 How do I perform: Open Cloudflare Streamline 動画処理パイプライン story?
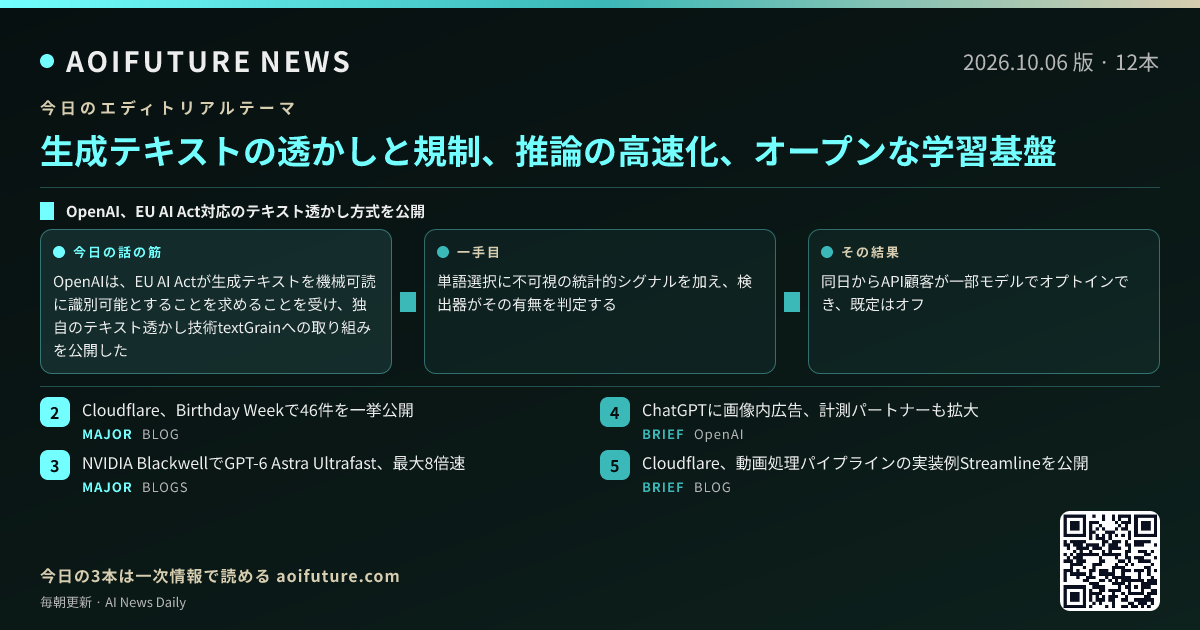click(865, 463)
